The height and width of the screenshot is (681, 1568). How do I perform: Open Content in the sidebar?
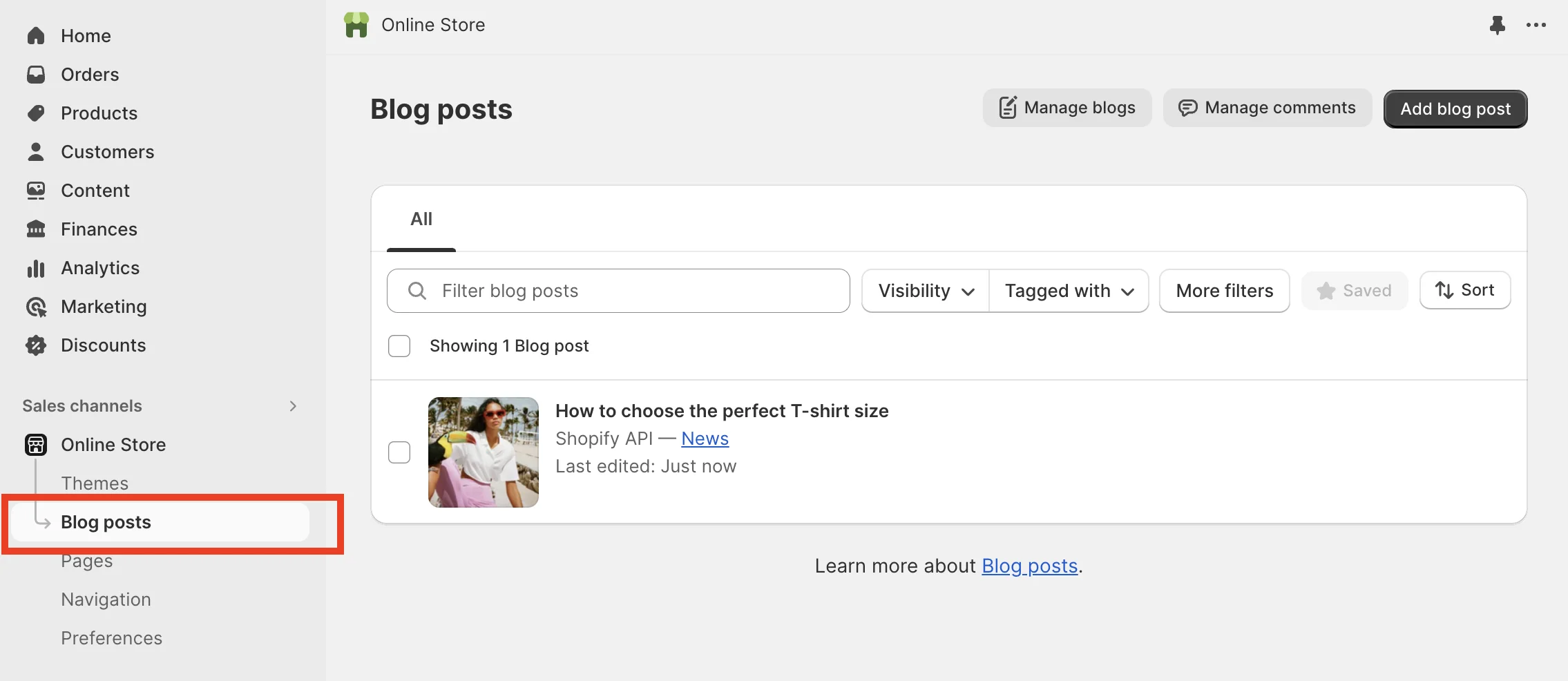click(x=95, y=191)
